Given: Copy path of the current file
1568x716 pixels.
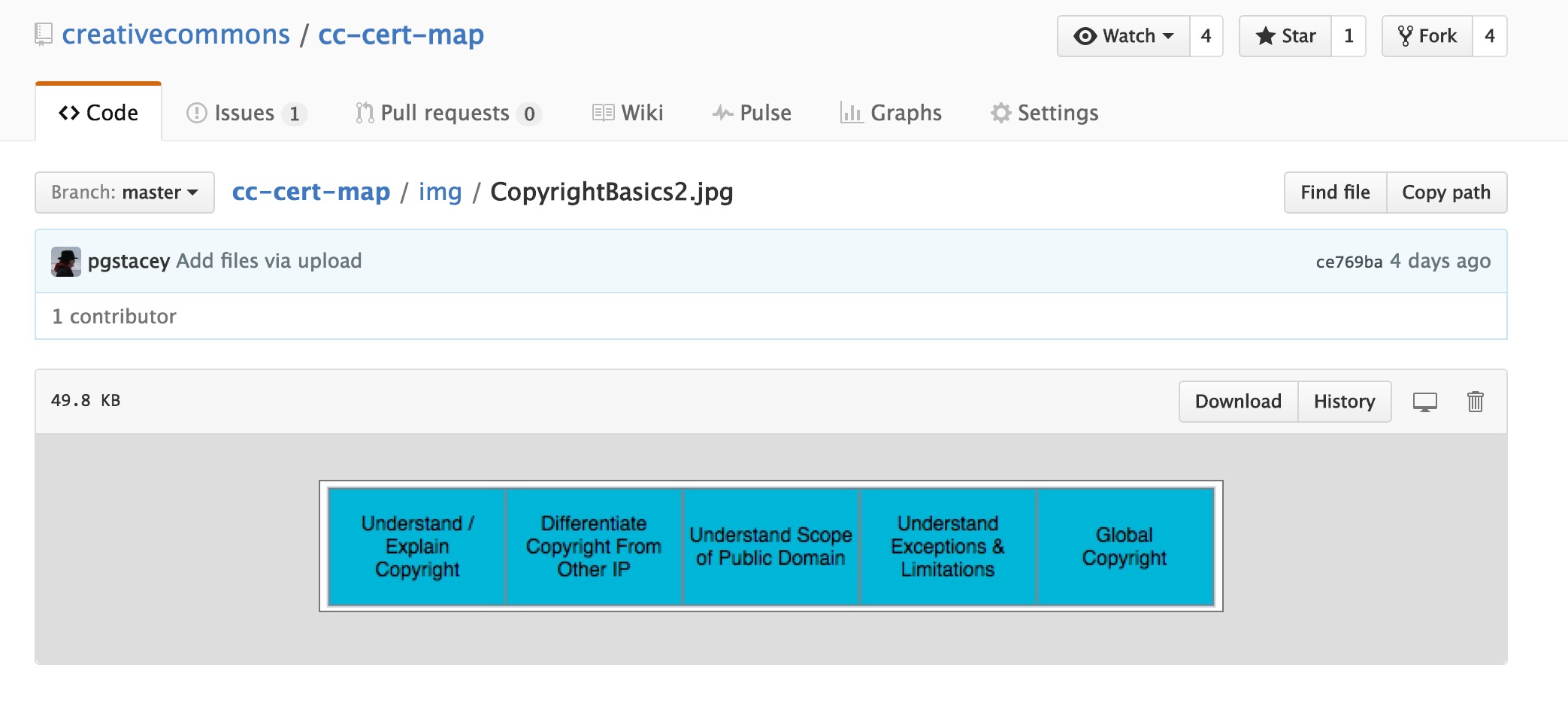Looking at the screenshot, I should 1446,193.
